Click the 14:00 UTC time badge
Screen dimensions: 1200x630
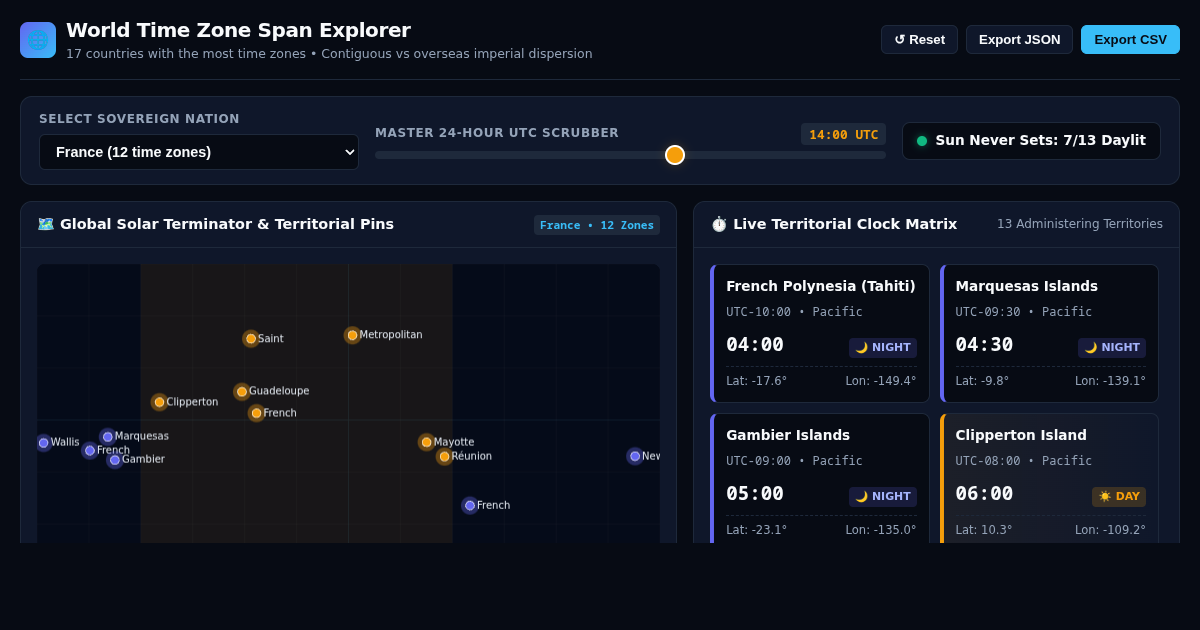(843, 134)
